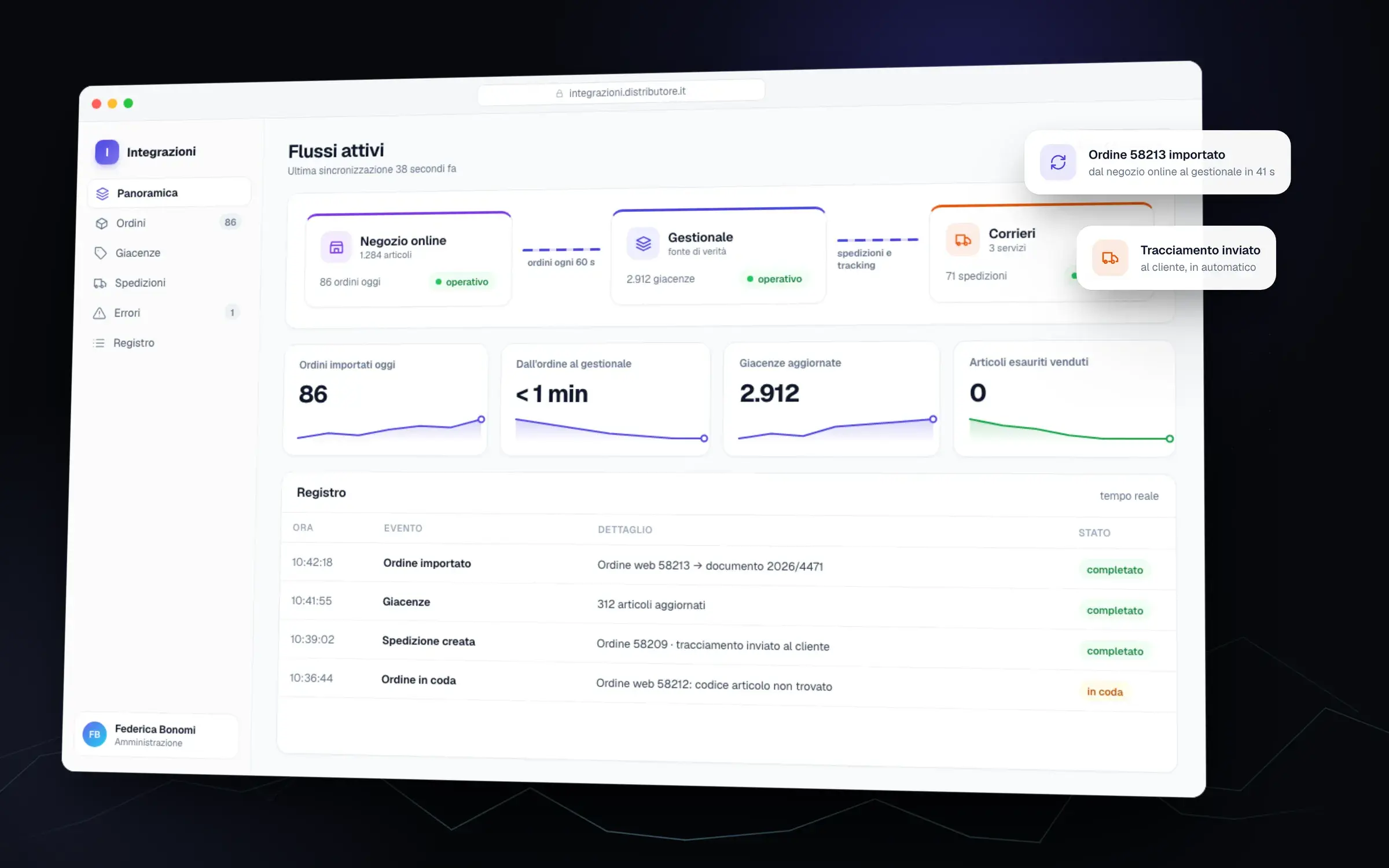
Task: Click the 1 badge next to Errori
Action: tap(232, 312)
